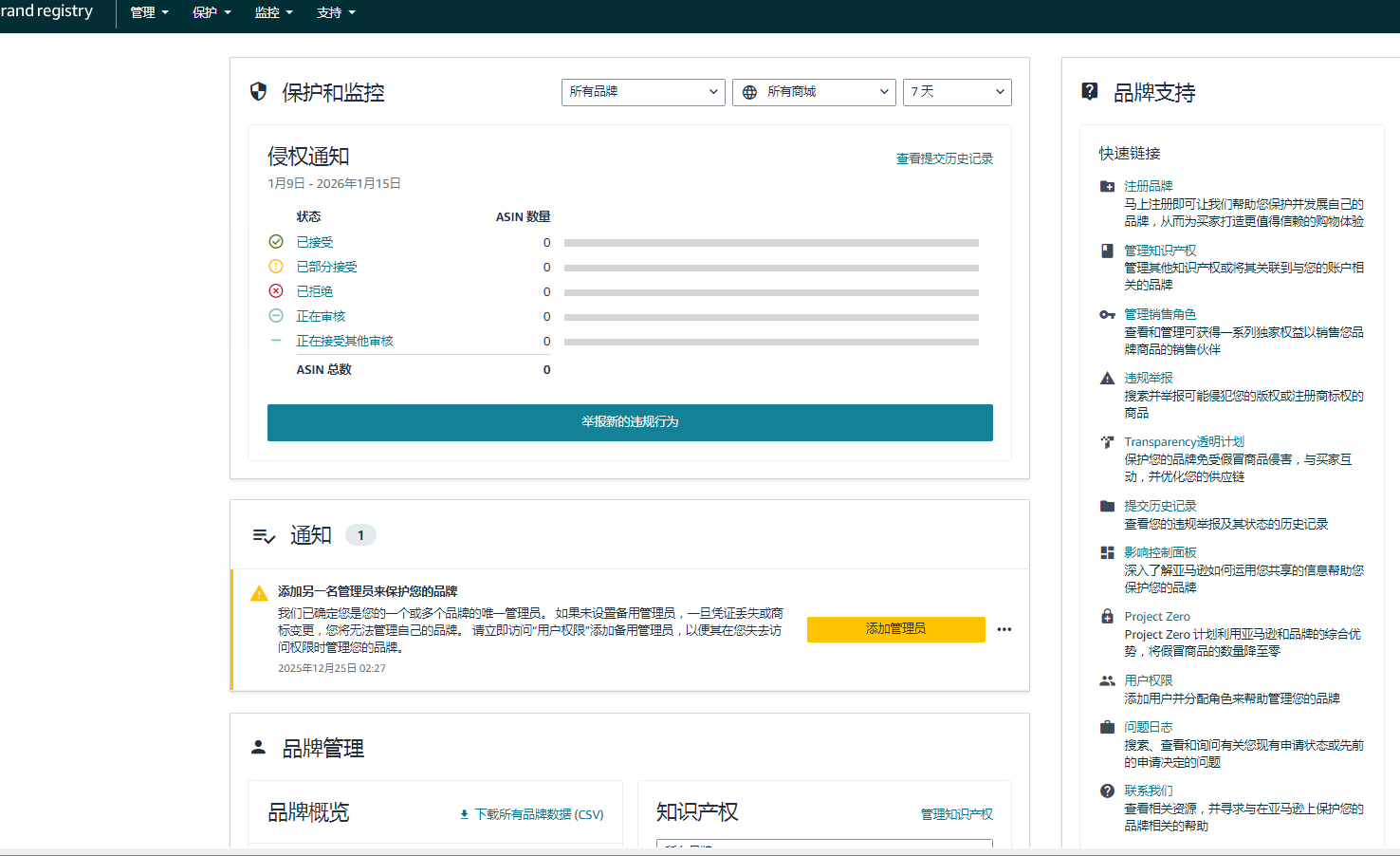Expand the 监控 top navigation menu

pyautogui.click(x=273, y=13)
